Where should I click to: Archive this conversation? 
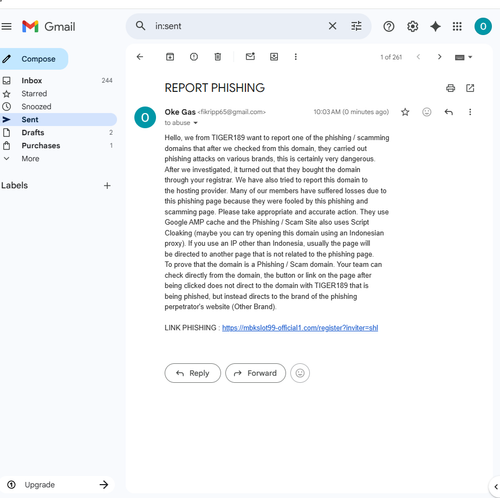[170, 57]
